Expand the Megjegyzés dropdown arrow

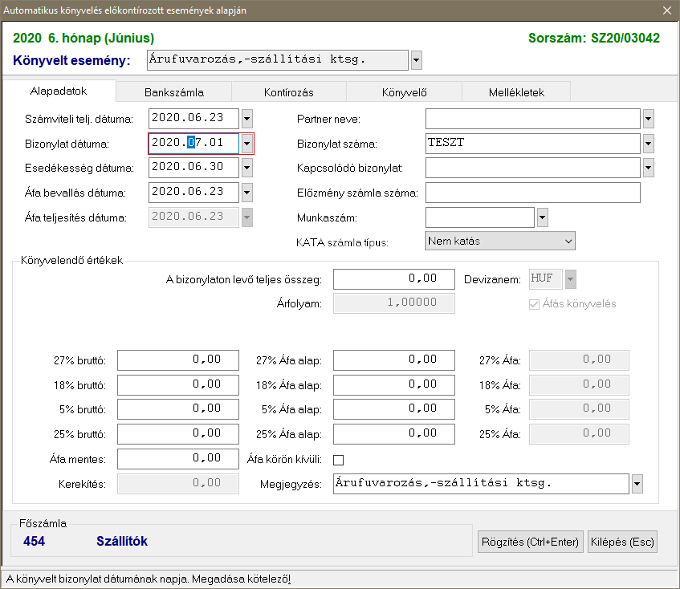pyautogui.click(x=637, y=484)
